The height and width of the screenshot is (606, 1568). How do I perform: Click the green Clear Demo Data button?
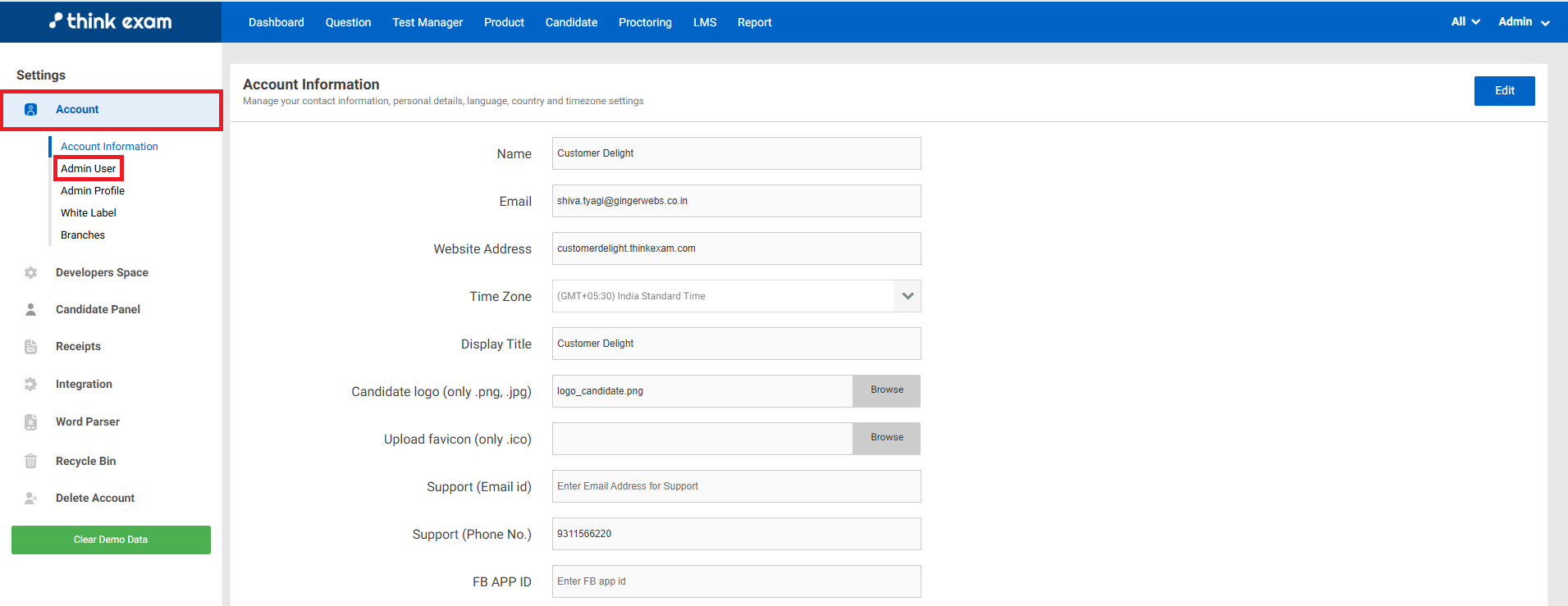(111, 540)
